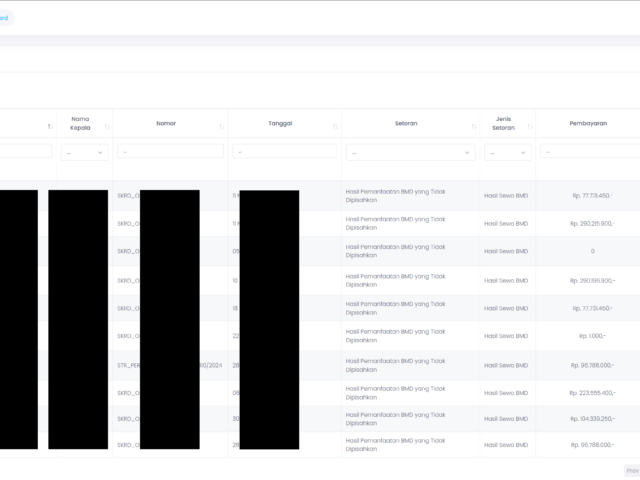Select Hasil Sewa BMD in Rp. 290.215.900,- row

(506, 224)
